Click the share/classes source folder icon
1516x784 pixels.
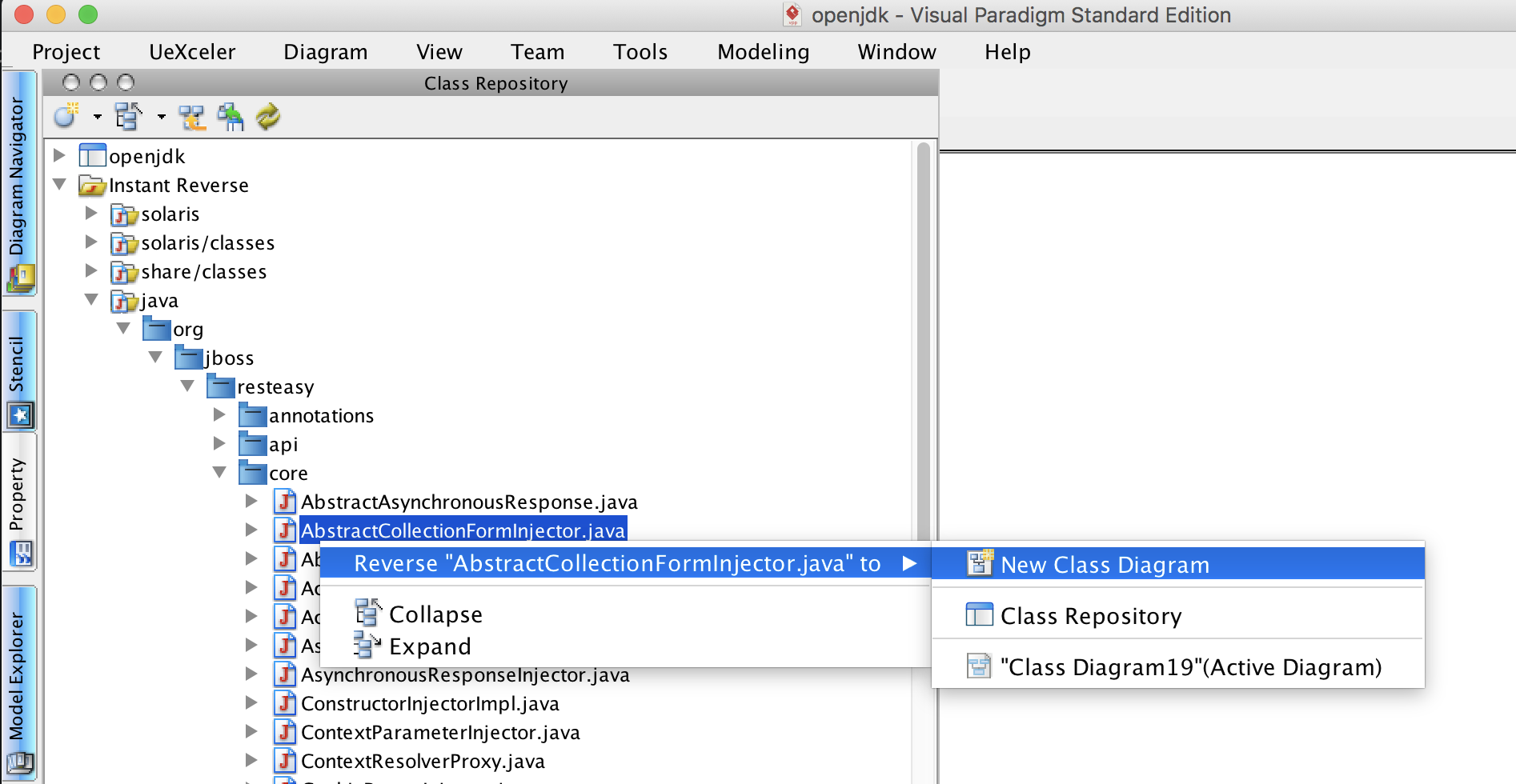coord(125,272)
